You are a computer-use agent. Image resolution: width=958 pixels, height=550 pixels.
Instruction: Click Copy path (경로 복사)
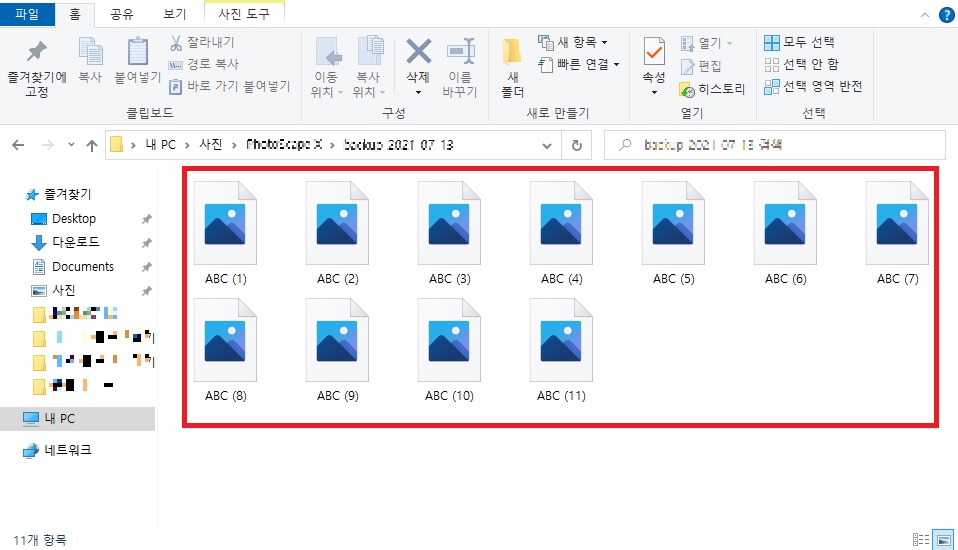[x=203, y=64]
